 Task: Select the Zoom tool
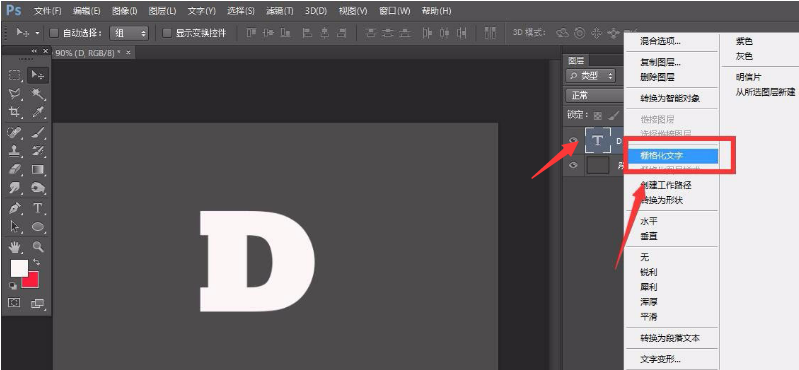pyautogui.click(x=38, y=247)
